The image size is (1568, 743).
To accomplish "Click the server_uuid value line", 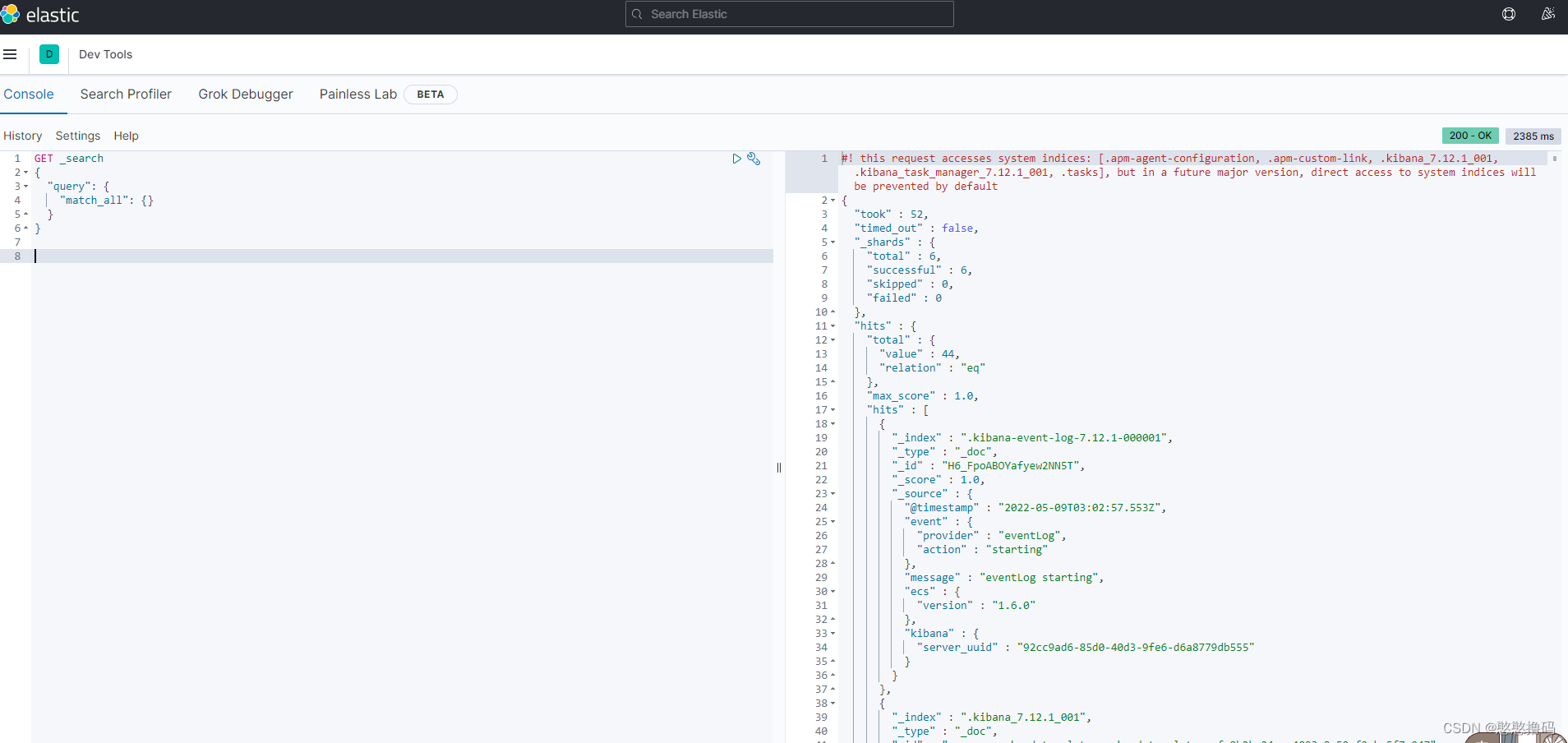I will (1086, 648).
